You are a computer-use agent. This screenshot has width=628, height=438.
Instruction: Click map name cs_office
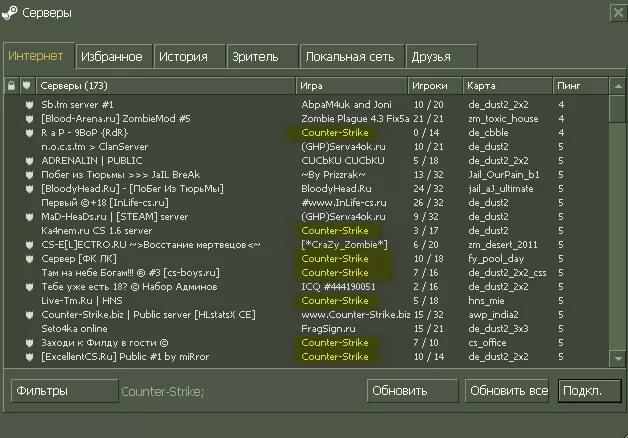[487, 343]
